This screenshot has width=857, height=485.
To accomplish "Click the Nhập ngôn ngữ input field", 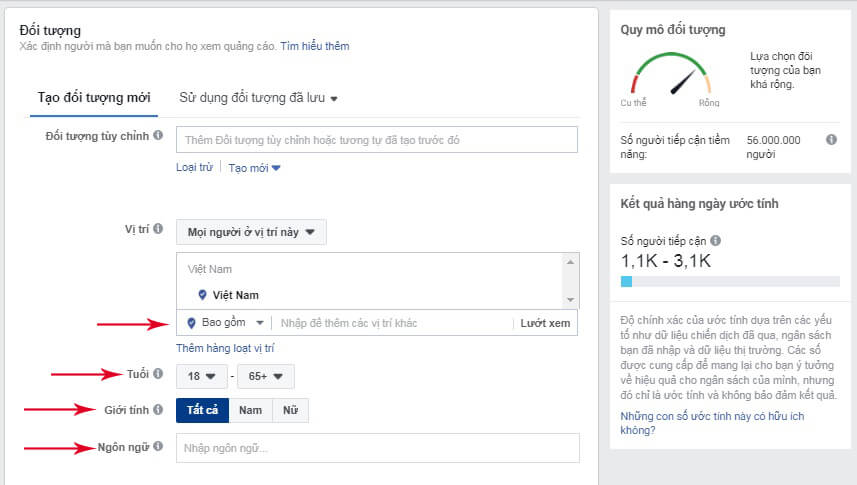I will pos(377,448).
